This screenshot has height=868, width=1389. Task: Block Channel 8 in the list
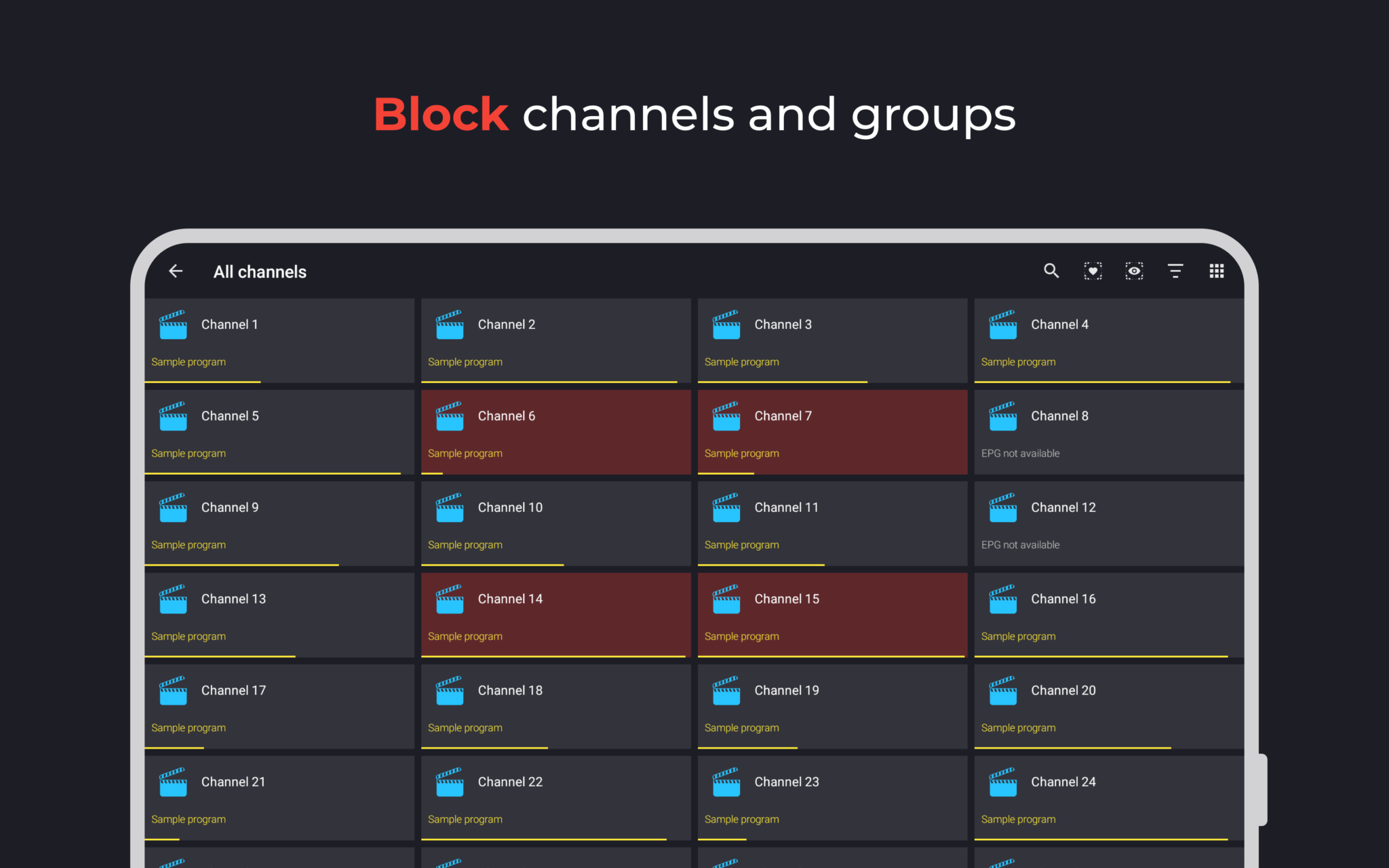point(1108,432)
